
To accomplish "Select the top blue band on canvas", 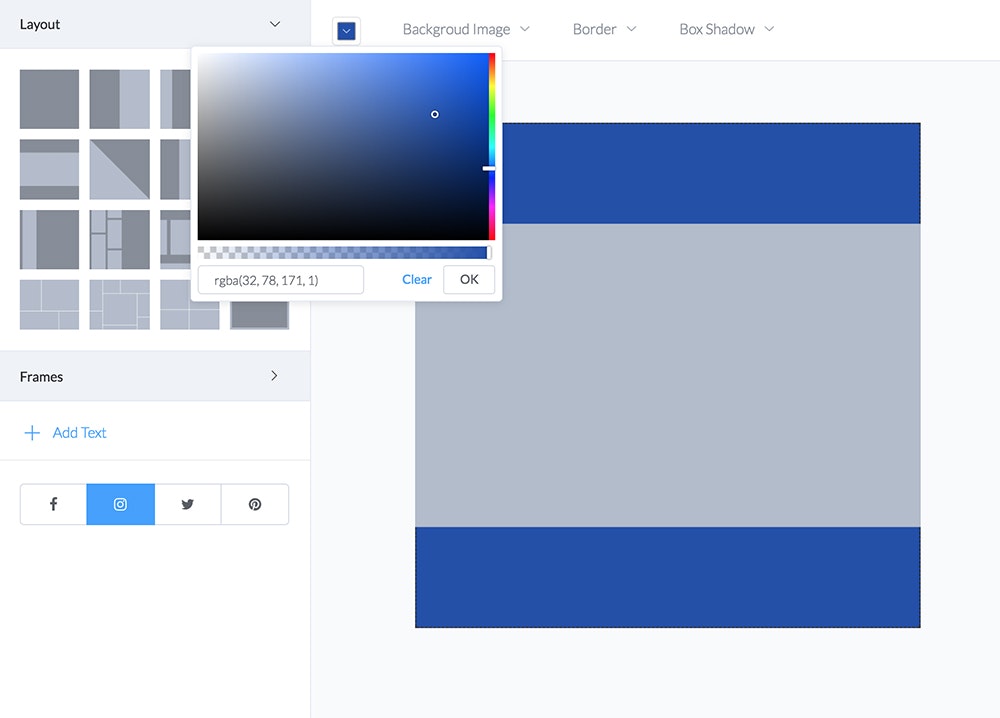I will point(711,173).
